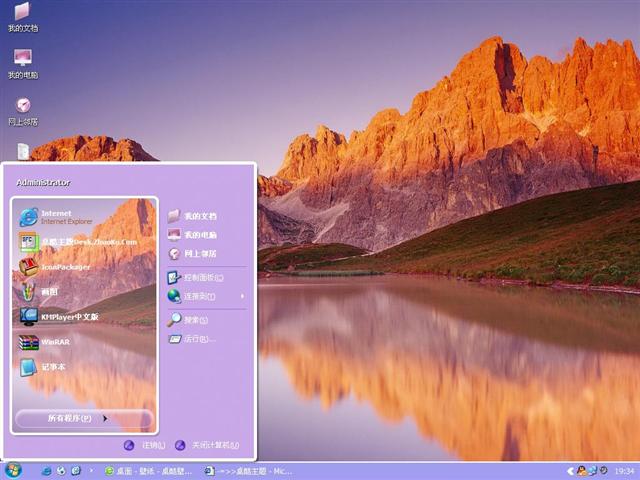Click the Administrator user name

[x=43, y=182]
